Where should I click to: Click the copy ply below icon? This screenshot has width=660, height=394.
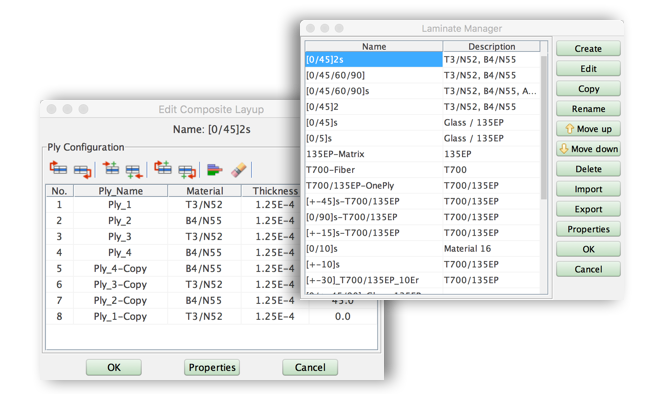[x=187, y=171]
